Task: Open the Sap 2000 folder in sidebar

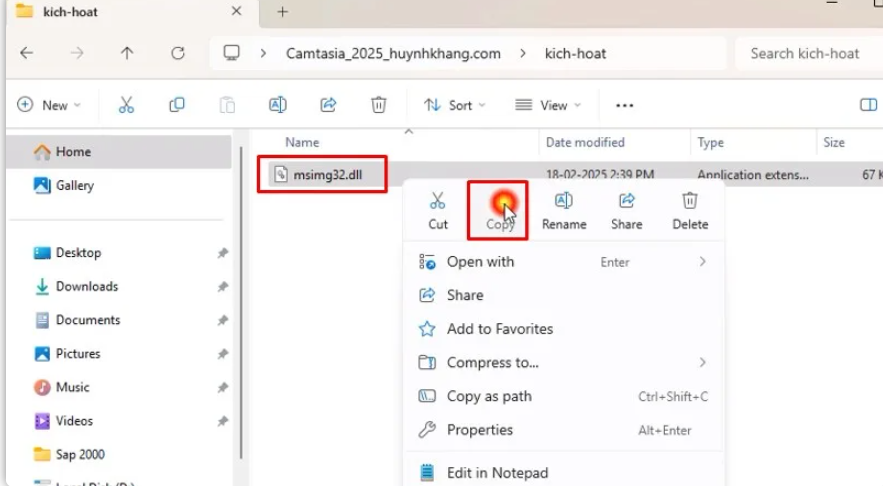Action: pyautogui.click(x=80, y=454)
